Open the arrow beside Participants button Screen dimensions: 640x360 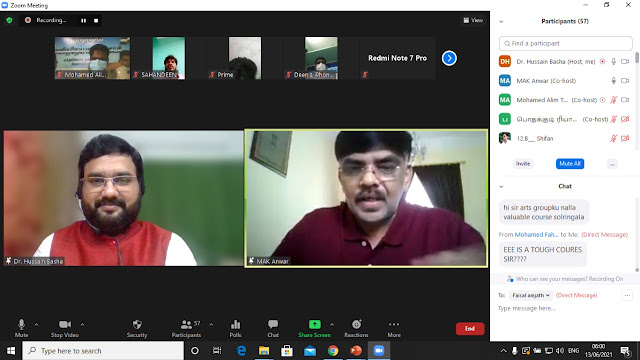pos(211,324)
